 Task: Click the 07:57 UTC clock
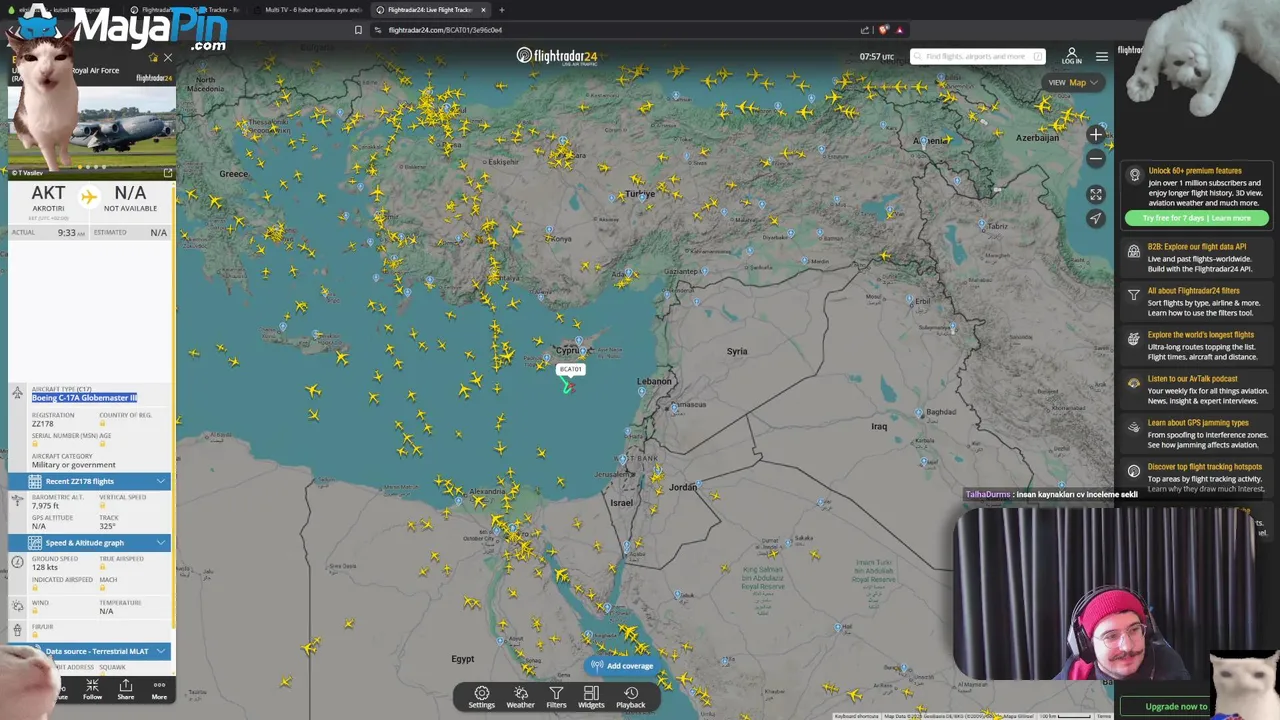pos(877,57)
